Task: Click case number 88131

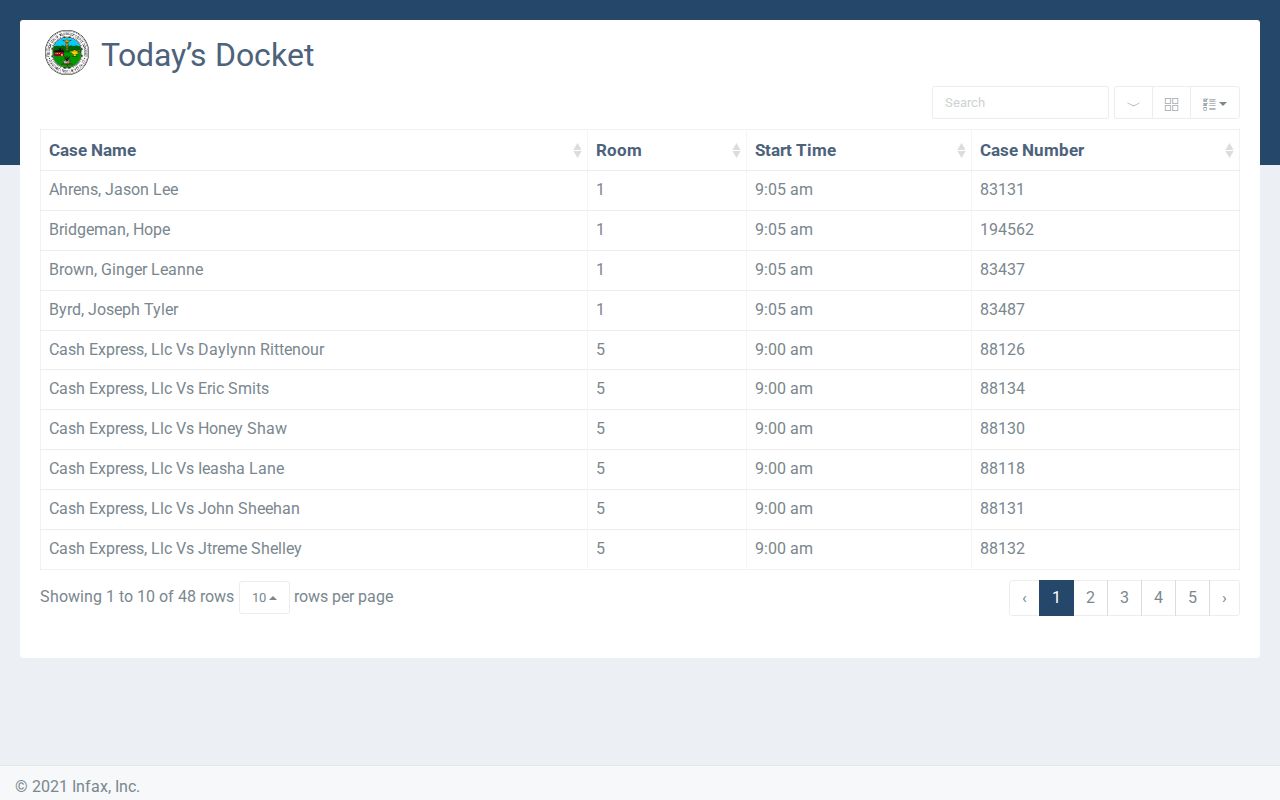Action: [x=1002, y=509]
